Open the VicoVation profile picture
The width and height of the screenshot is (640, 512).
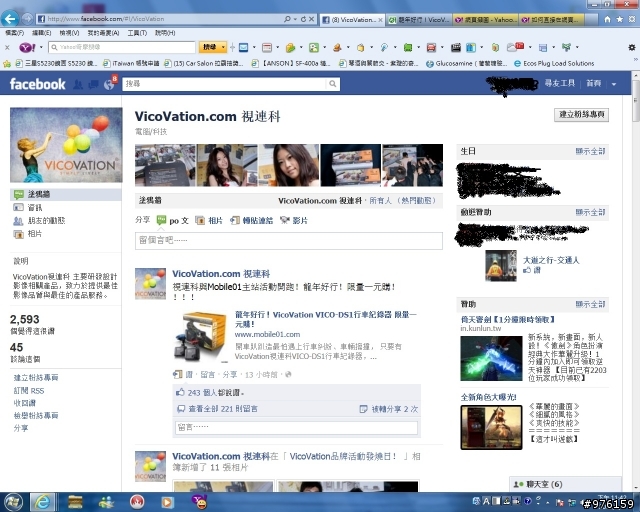pos(66,145)
